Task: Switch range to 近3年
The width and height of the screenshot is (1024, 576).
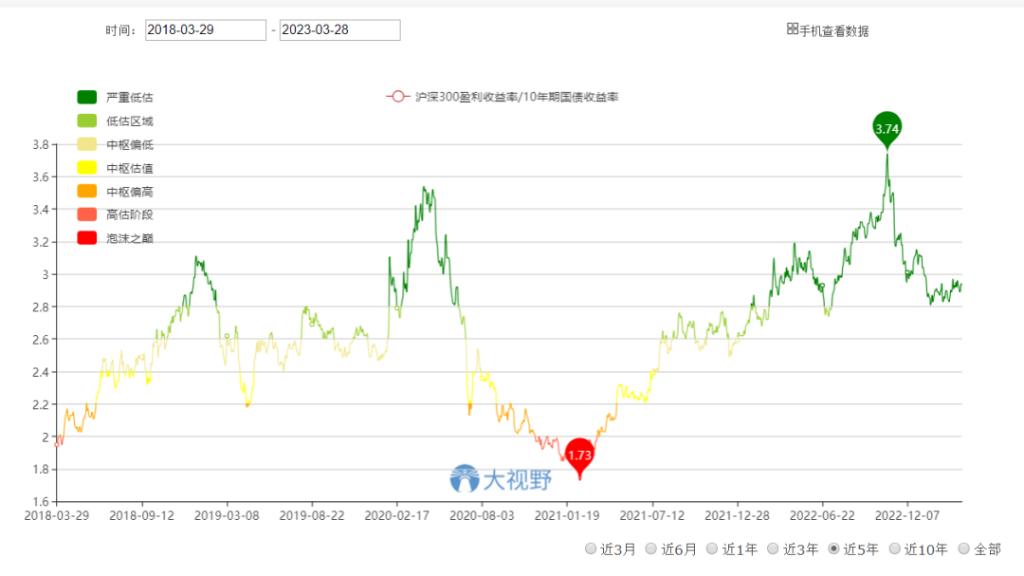Action: tap(774, 549)
